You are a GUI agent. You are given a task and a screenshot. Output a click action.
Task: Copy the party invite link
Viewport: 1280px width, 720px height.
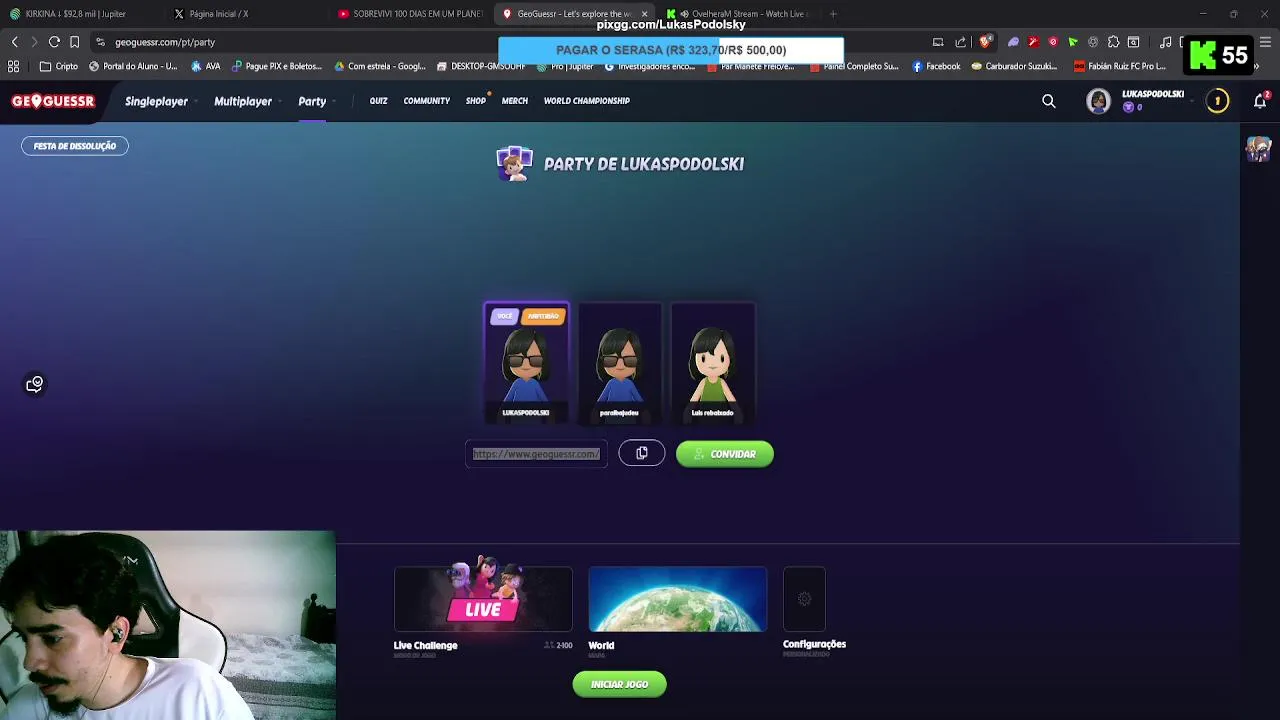[642, 454]
